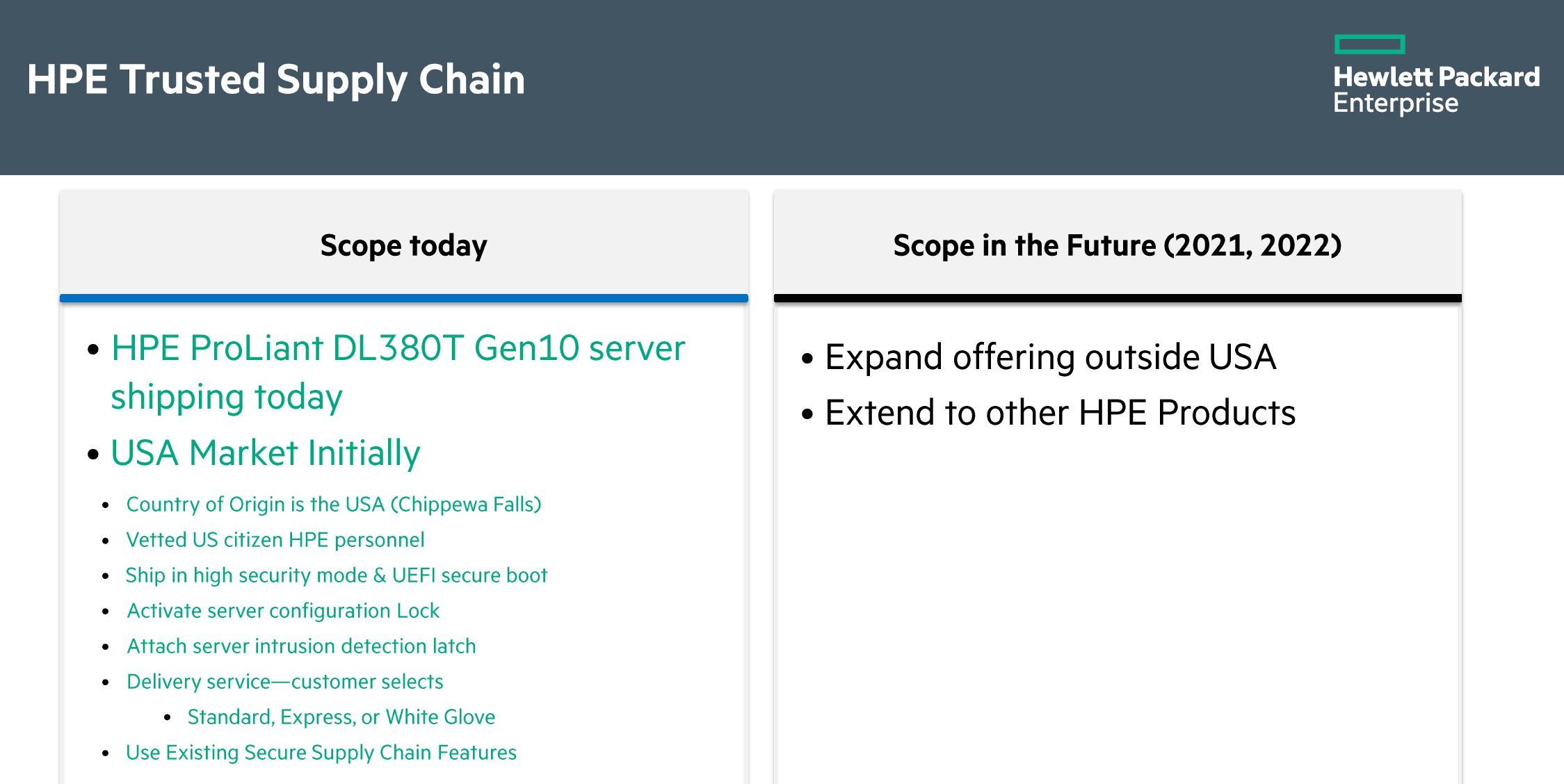Screen dimensions: 1564x784
Task: Click the Standard, Express, or White Glove sub-bullet
Action: [341, 717]
